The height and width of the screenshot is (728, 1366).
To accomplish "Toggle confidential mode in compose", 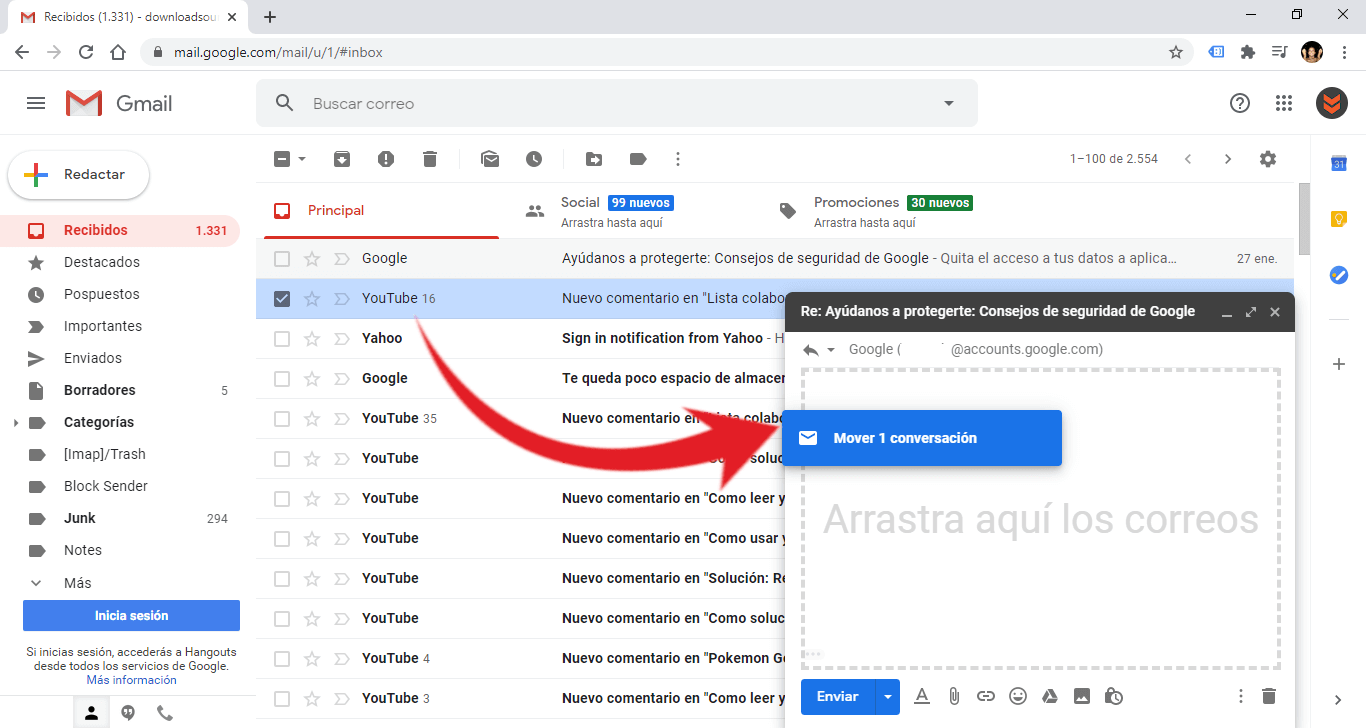I will (x=1114, y=696).
